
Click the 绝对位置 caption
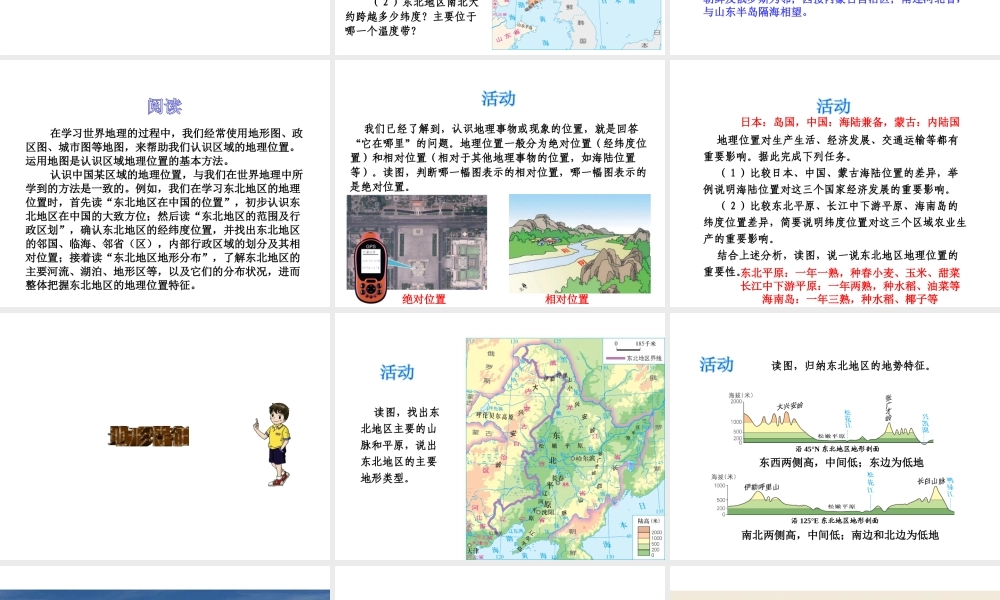click(424, 299)
